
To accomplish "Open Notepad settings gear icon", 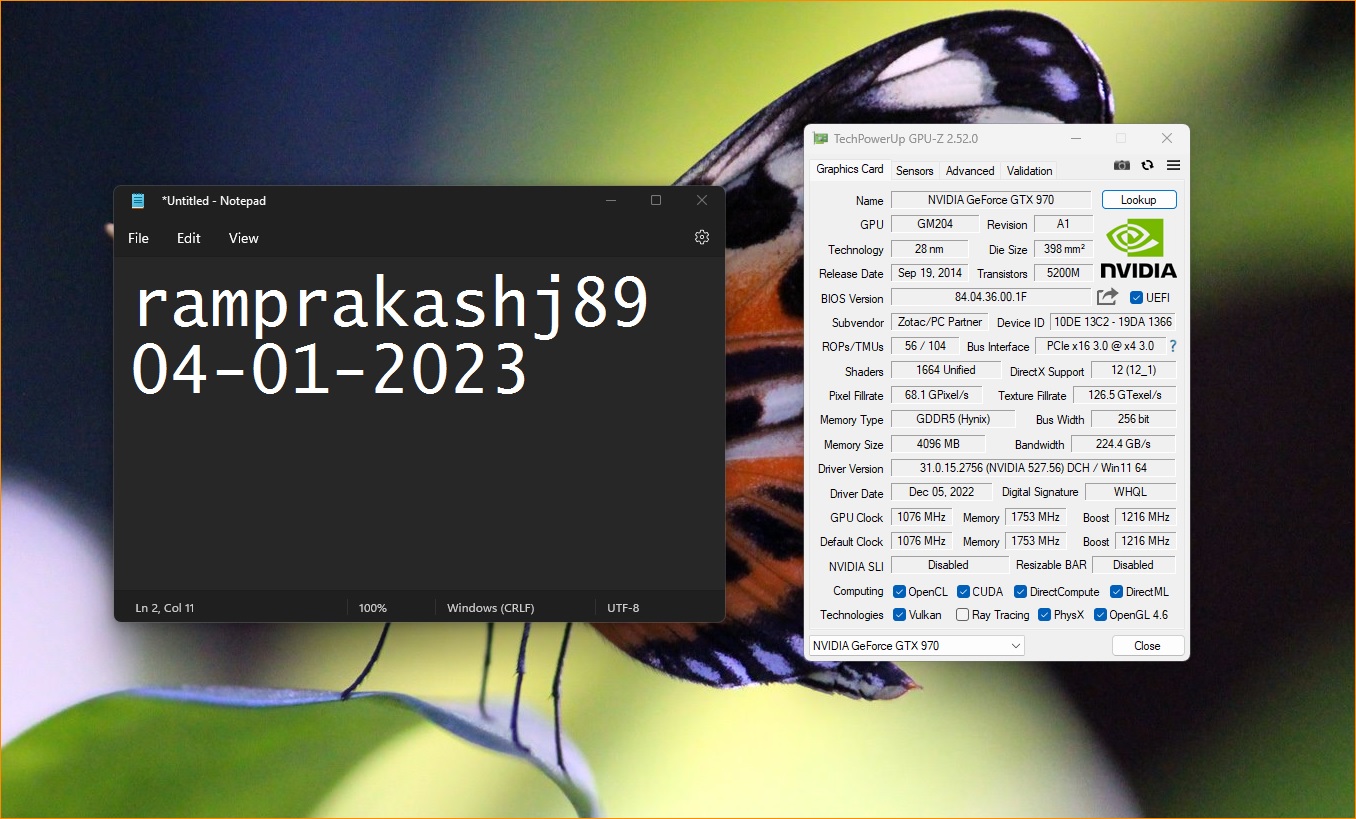I will 702,237.
